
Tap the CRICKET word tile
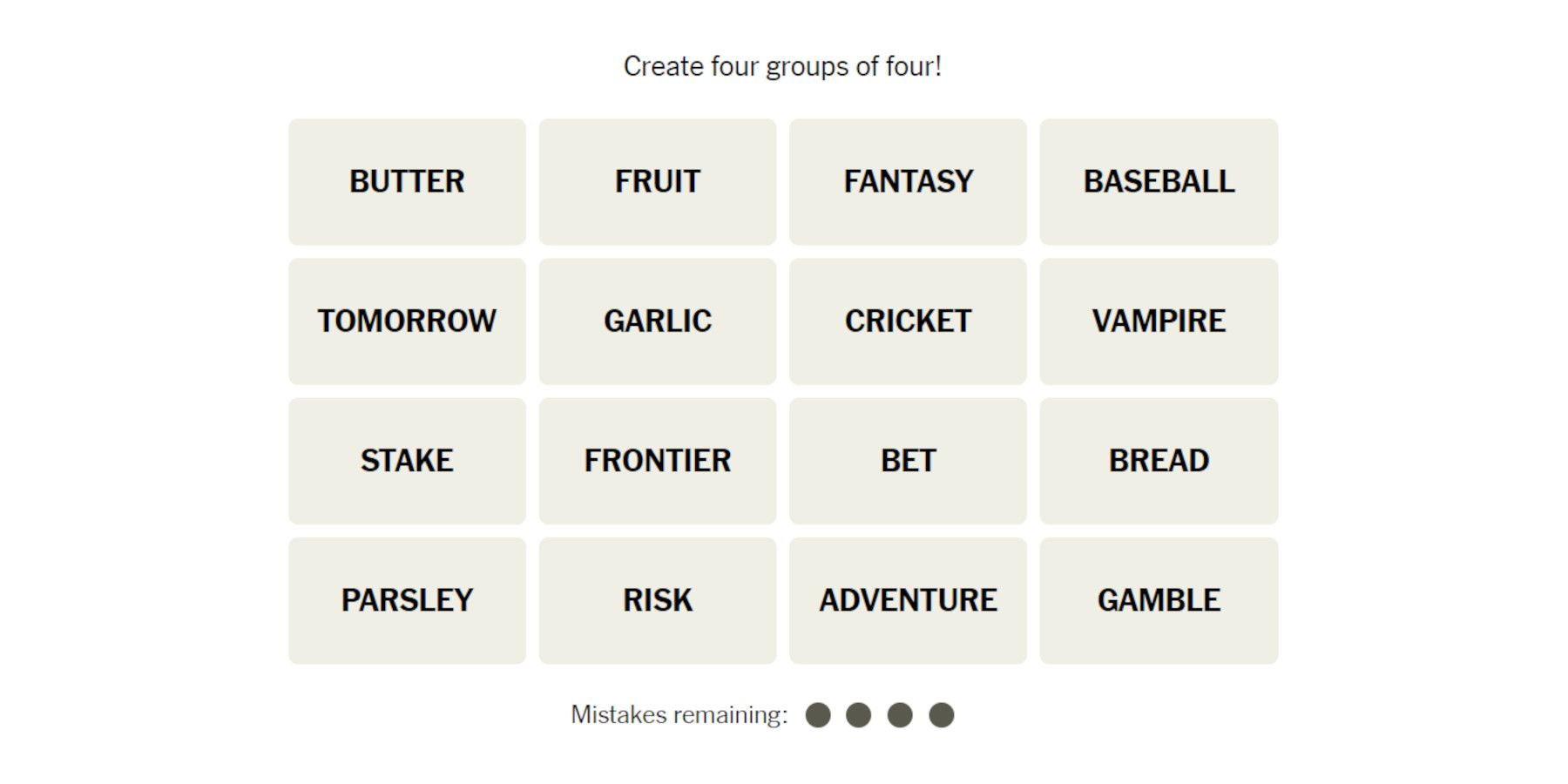pos(908,321)
